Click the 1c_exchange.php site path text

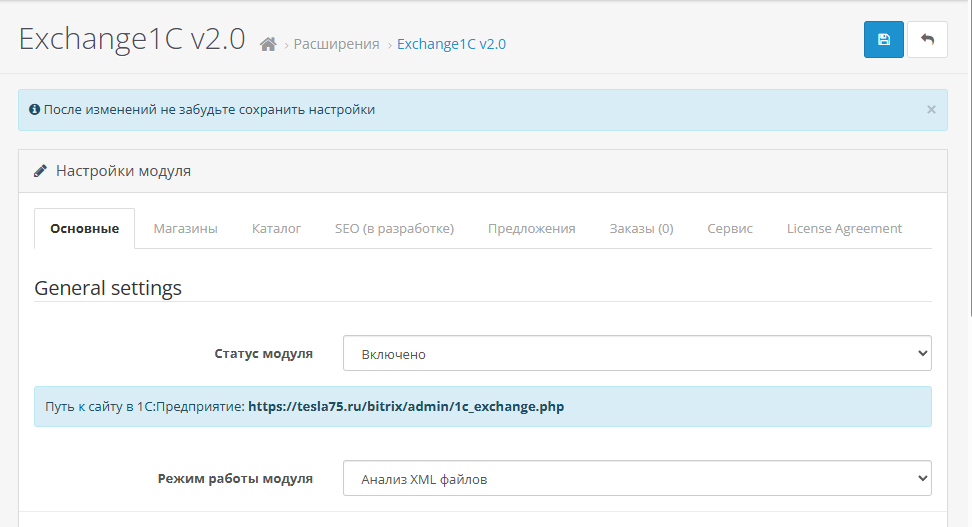click(x=405, y=407)
